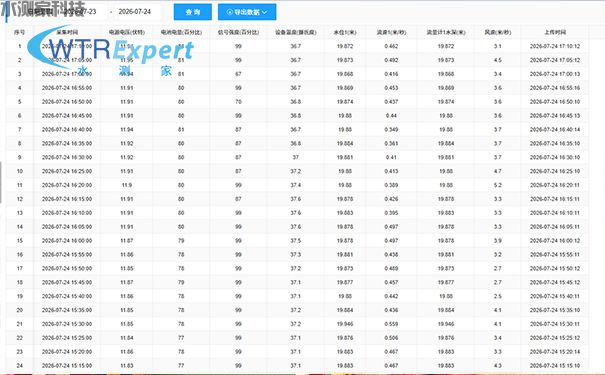This screenshot has height=375, width=605.
Task: Click the 电池电量(百分比) column header
Action: tap(181, 32)
